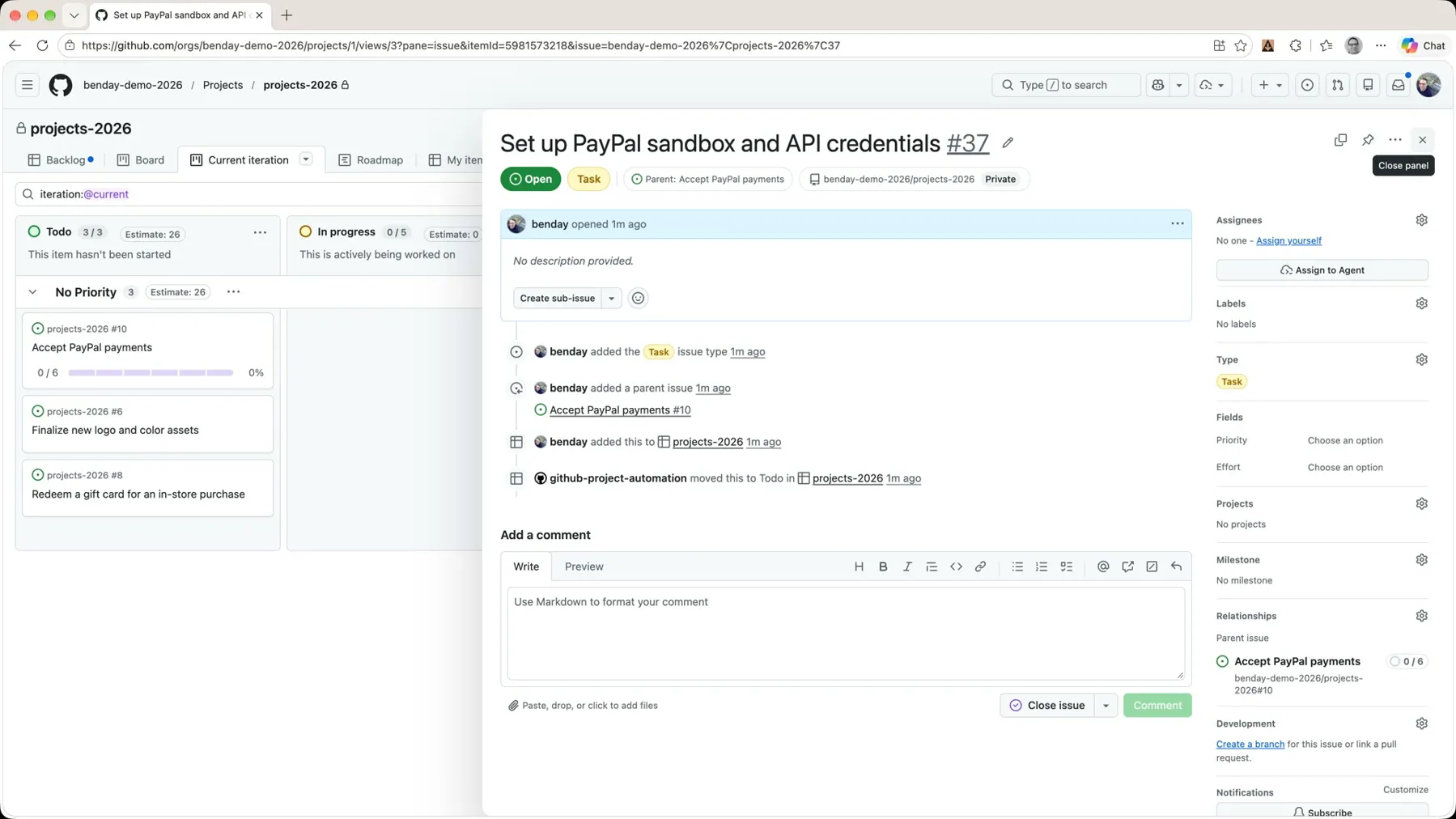Open the Issues icon in the GitHub header
Viewport: 1456px width, 819px height.
pyautogui.click(x=1307, y=85)
